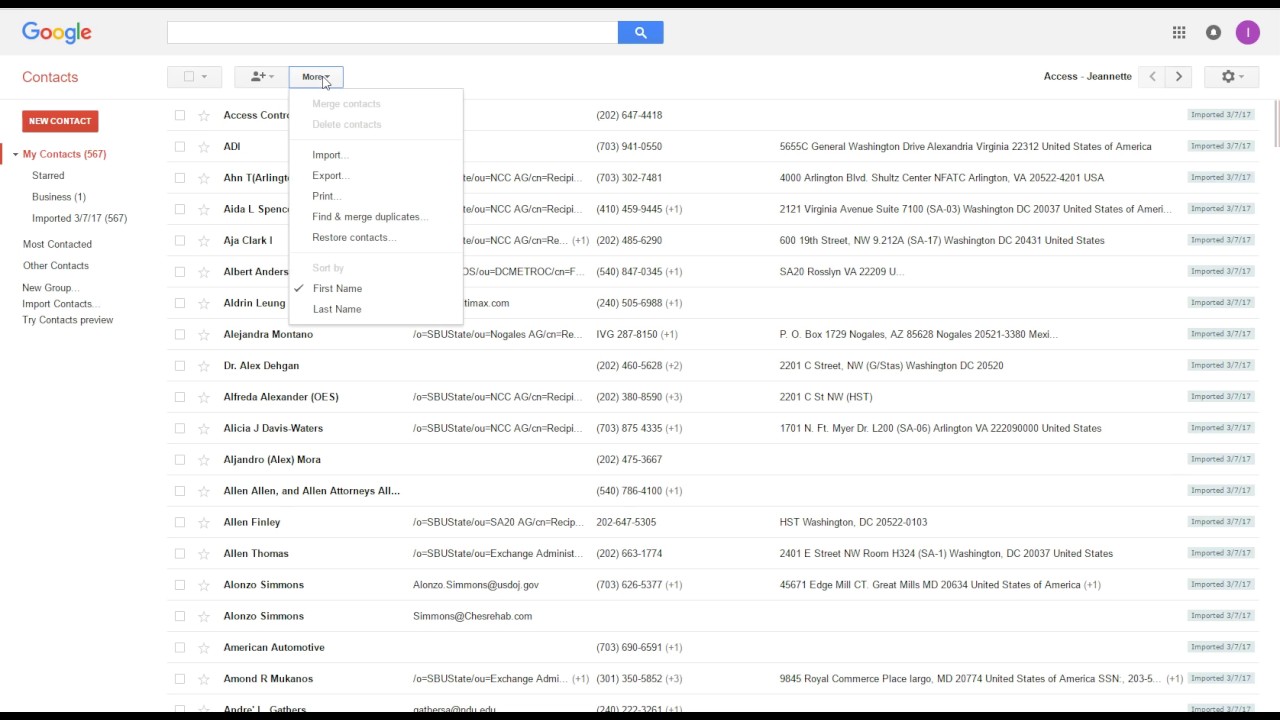
Task: Star the Alonzo Simmons usdoj.gov contact
Action: [204, 585]
